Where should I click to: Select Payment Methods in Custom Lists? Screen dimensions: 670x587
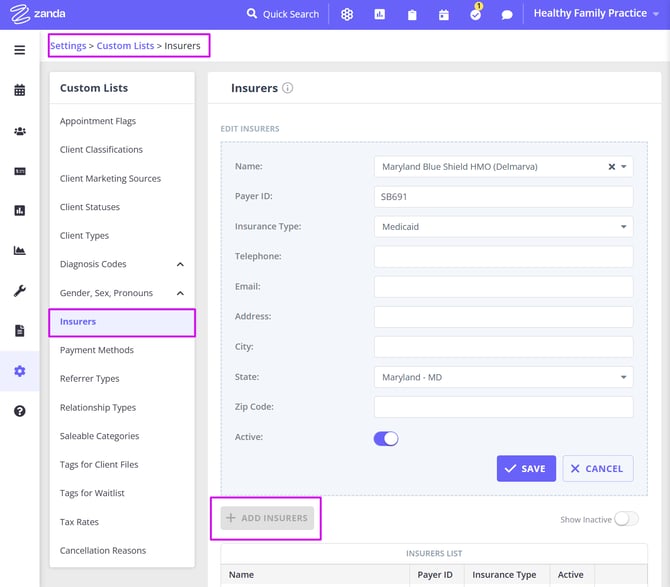coord(97,350)
